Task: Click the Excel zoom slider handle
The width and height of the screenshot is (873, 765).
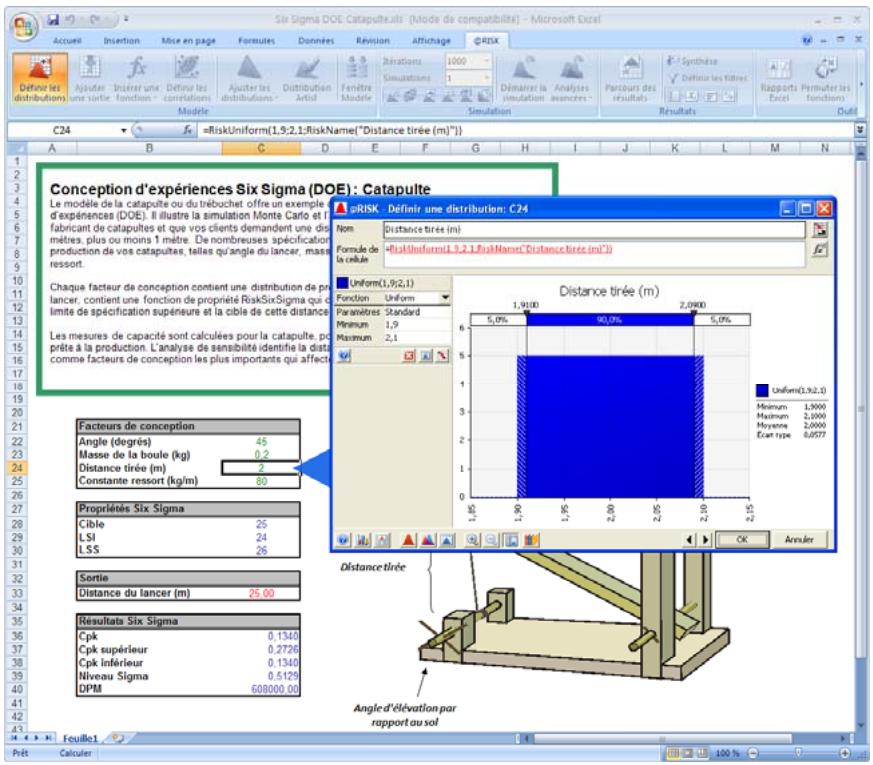Action: pyautogui.click(x=798, y=753)
